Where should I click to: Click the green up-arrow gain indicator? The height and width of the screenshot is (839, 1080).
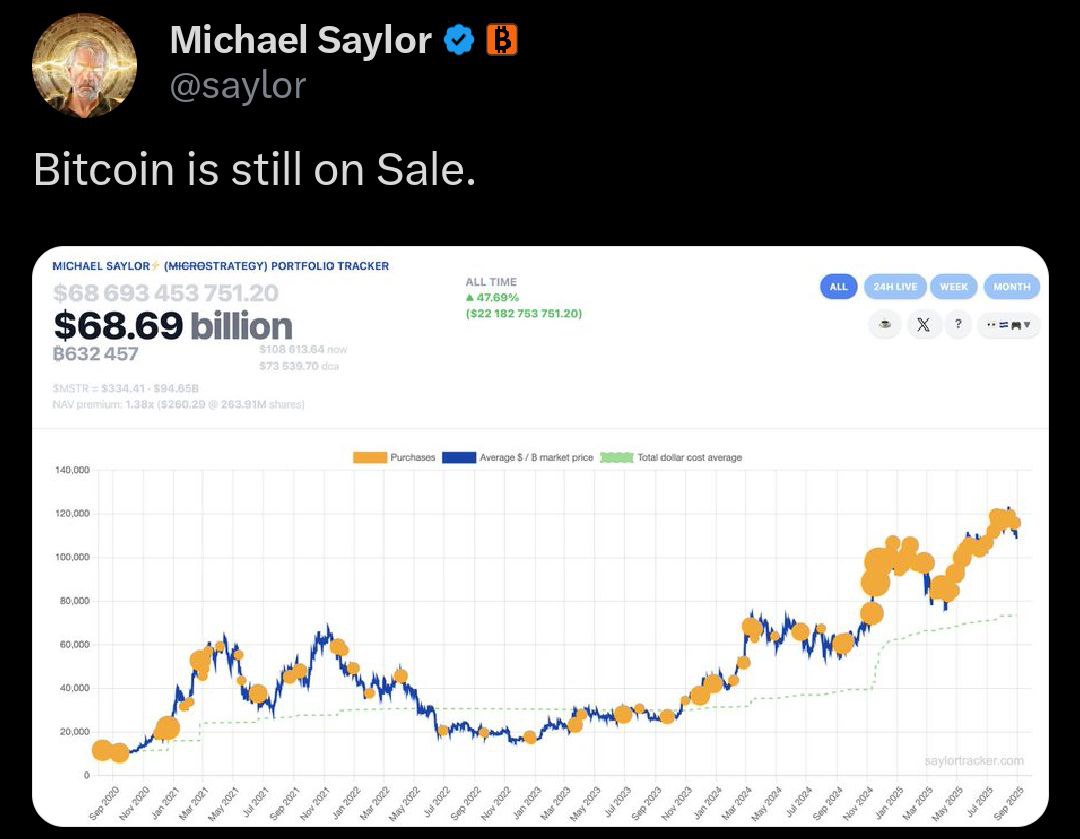[471, 297]
